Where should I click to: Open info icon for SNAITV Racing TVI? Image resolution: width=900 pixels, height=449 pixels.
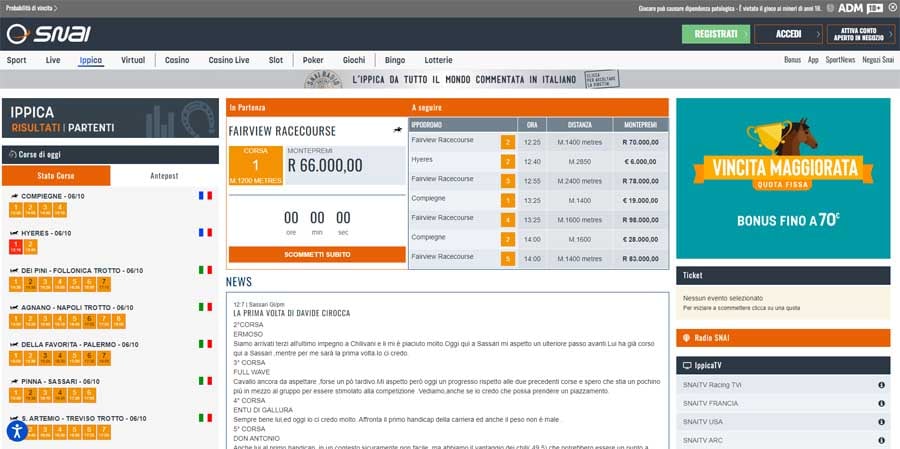[881, 385]
